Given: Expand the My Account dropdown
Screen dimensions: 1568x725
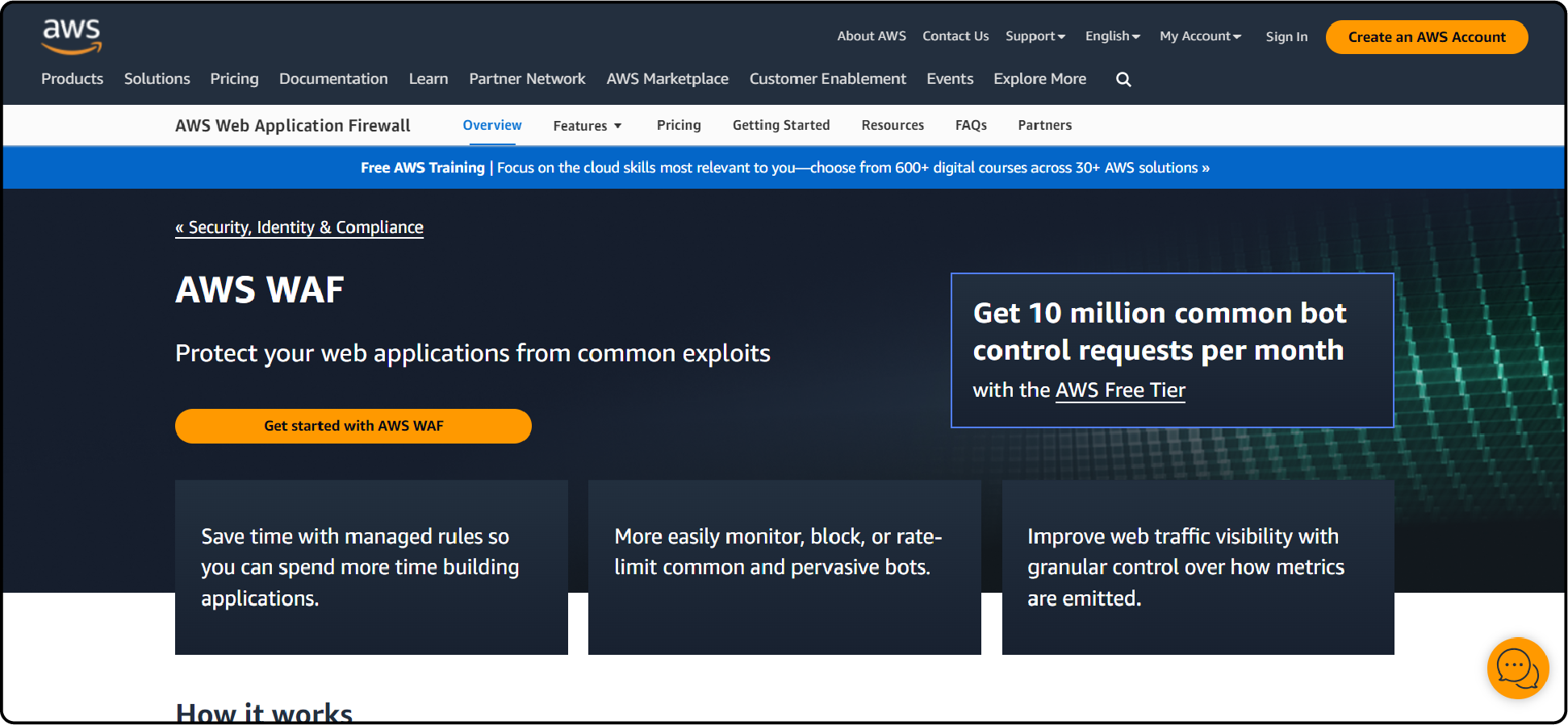Looking at the screenshot, I should point(1200,36).
